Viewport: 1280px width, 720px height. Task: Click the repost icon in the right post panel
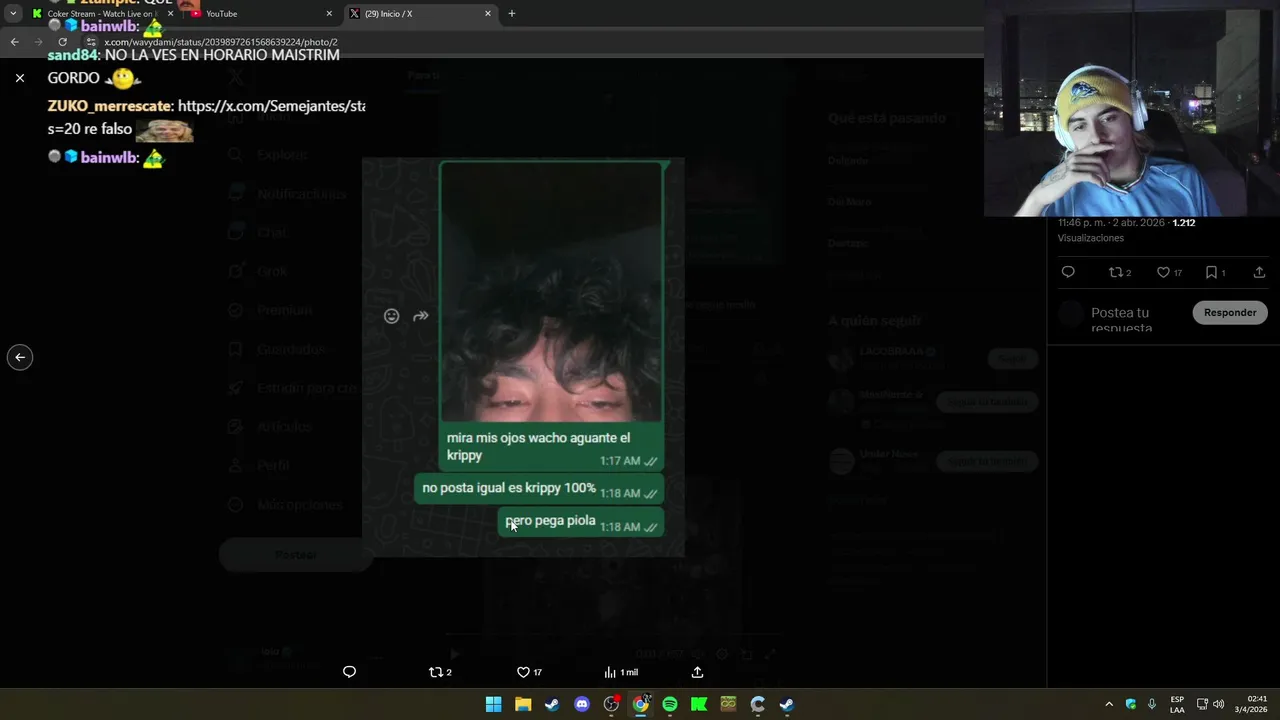(1120, 272)
